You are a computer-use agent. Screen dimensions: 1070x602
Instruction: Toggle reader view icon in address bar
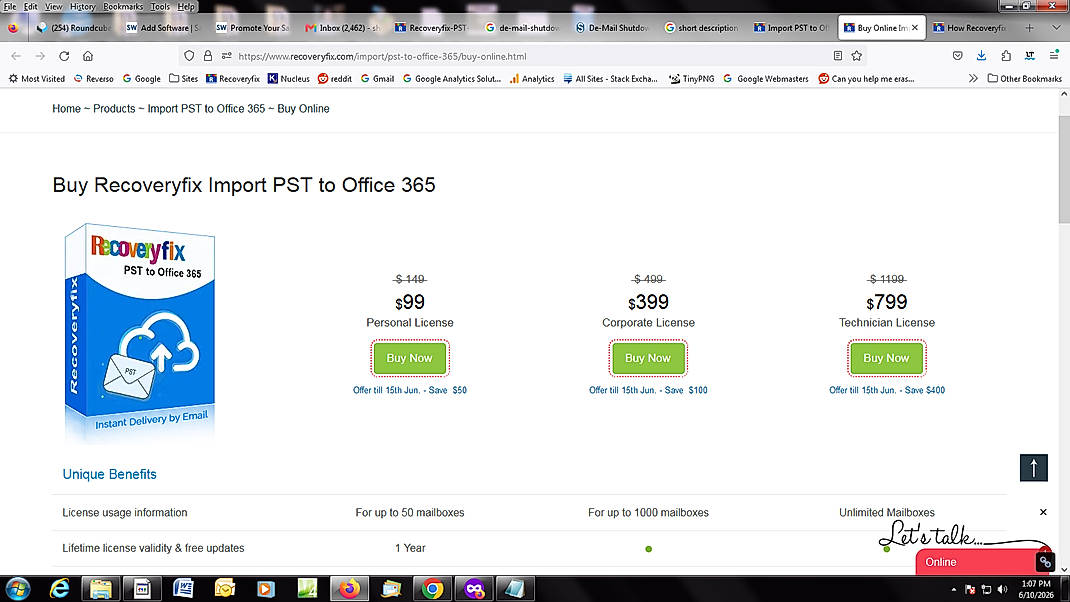[x=838, y=56]
